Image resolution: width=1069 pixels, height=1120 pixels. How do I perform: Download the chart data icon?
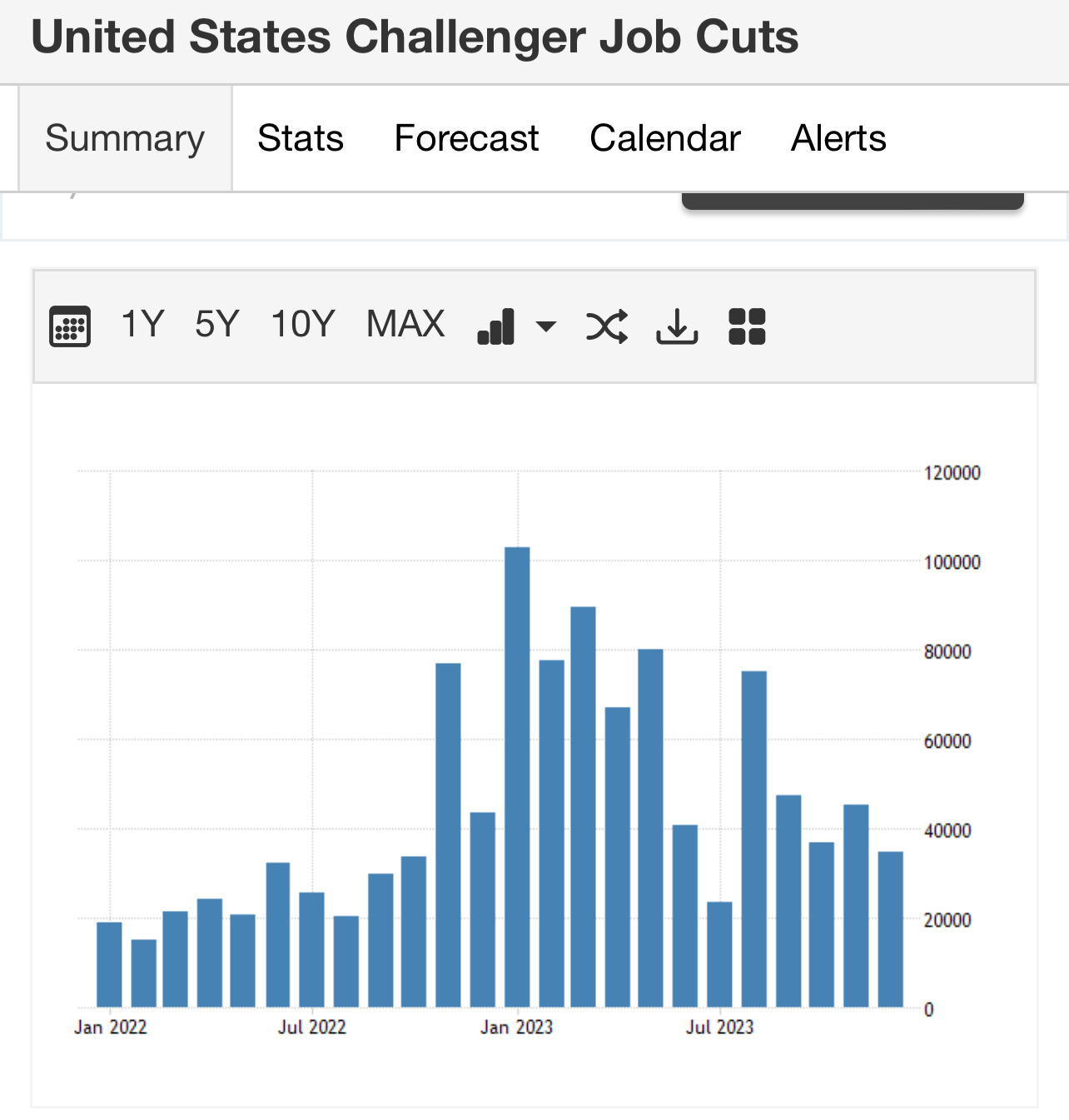[x=677, y=326]
